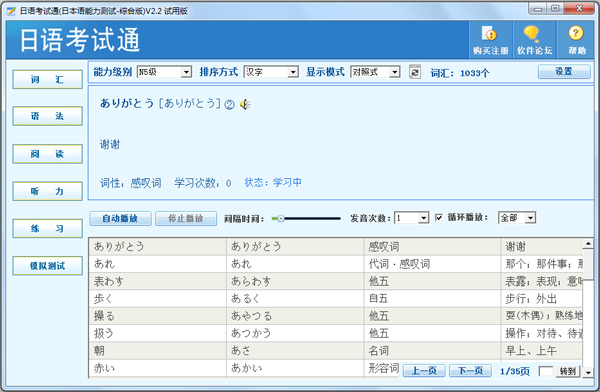Viewport: 600px width, 392px height.
Task: Switch to the 听力 listening section
Action: click(47, 191)
